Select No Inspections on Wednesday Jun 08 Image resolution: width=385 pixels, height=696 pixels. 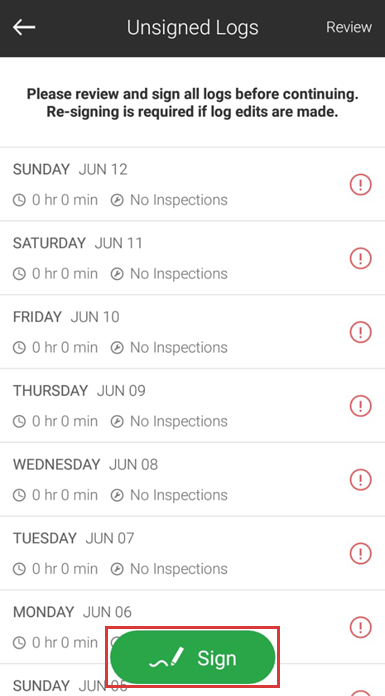pyautogui.click(x=179, y=495)
